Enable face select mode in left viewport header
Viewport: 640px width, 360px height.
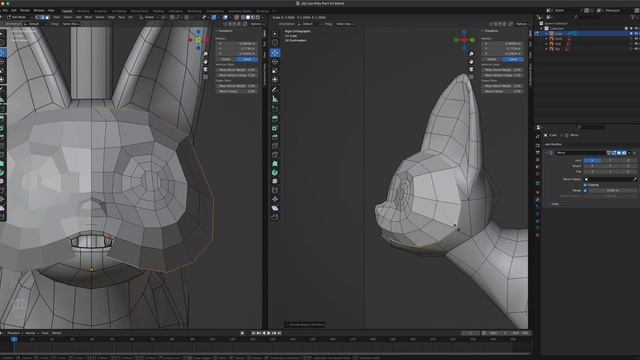point(47,18)
